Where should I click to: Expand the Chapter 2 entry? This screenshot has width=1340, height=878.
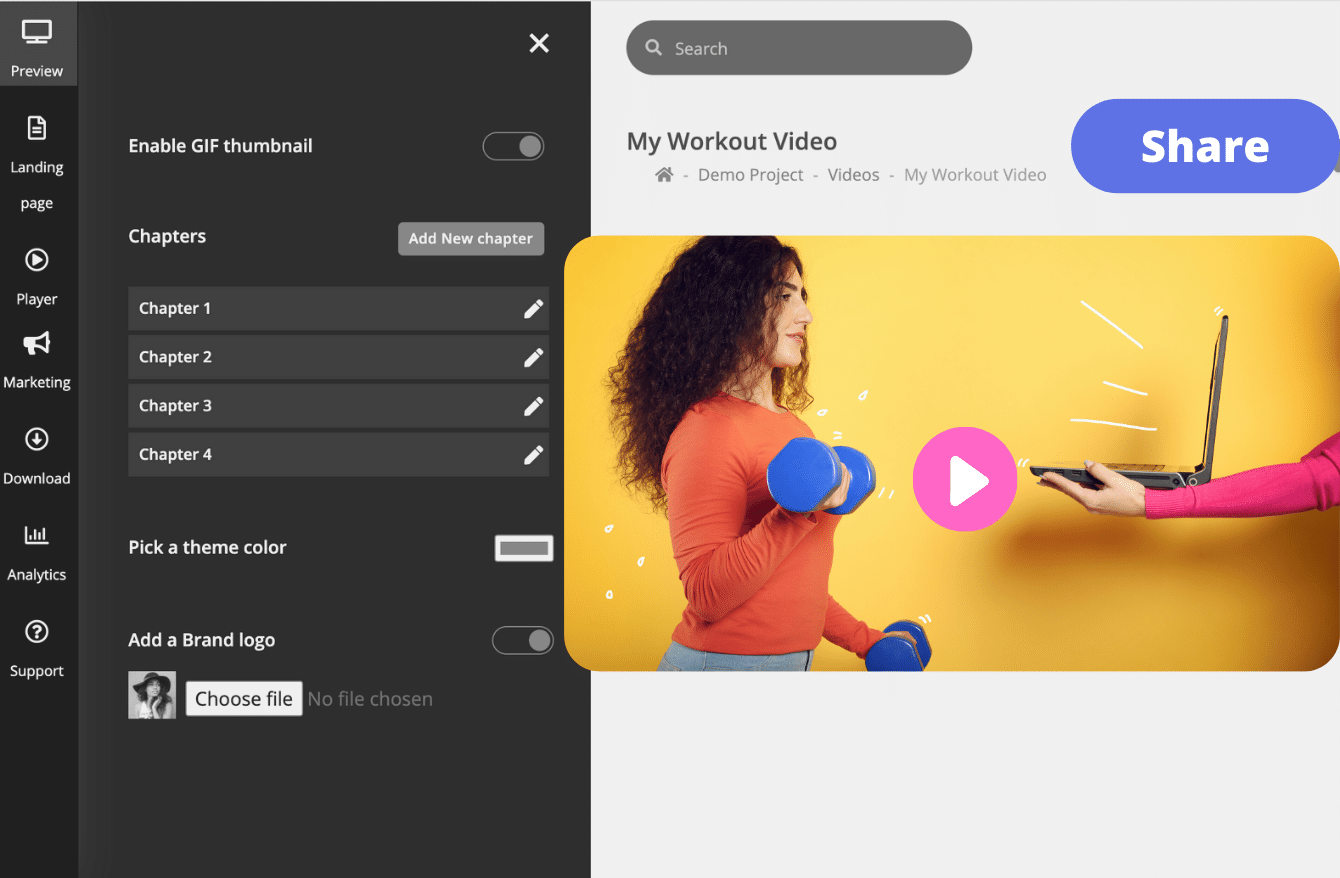(339, 357)
